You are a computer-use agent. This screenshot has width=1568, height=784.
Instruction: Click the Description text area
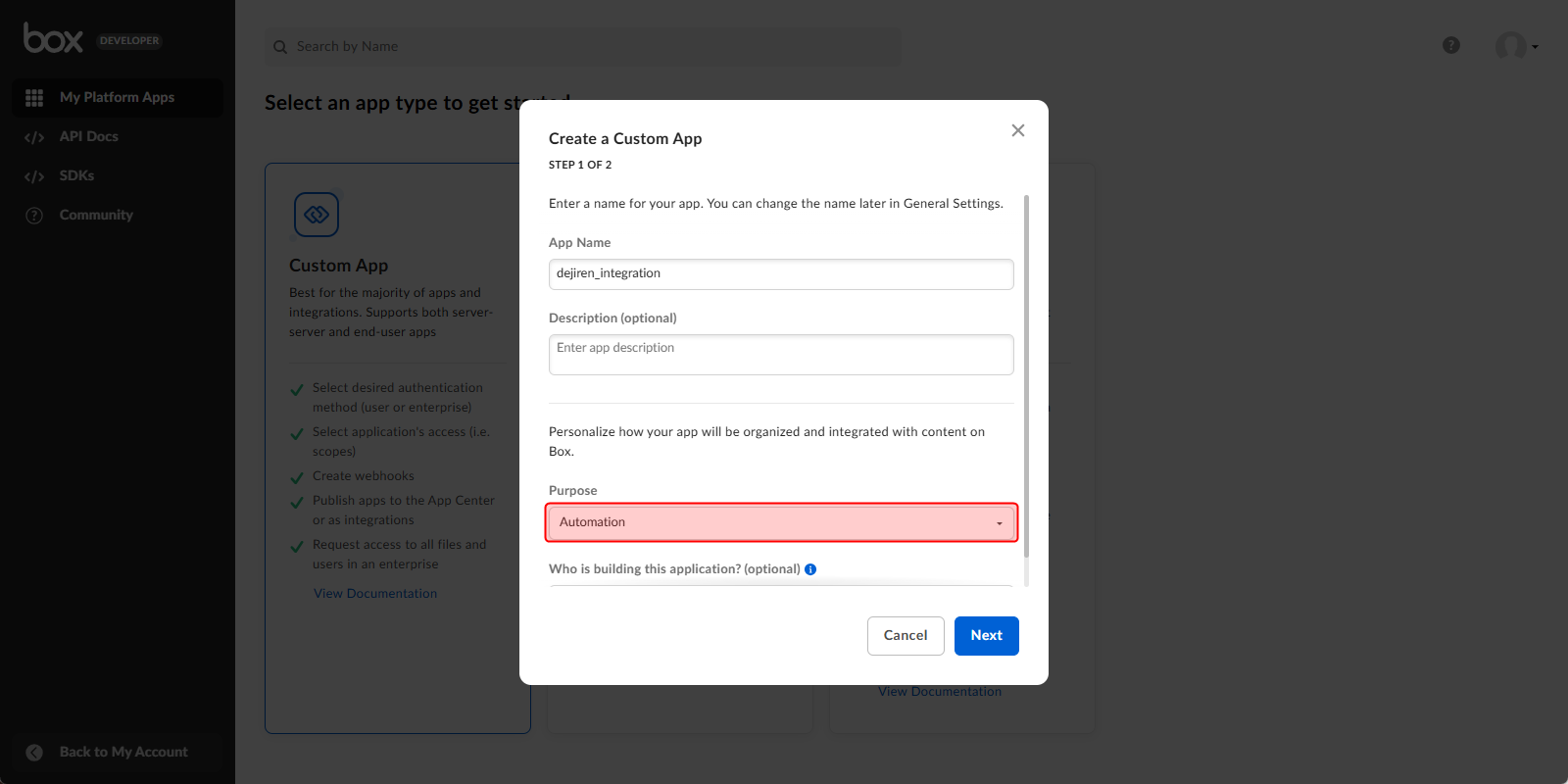click(781, 355)
